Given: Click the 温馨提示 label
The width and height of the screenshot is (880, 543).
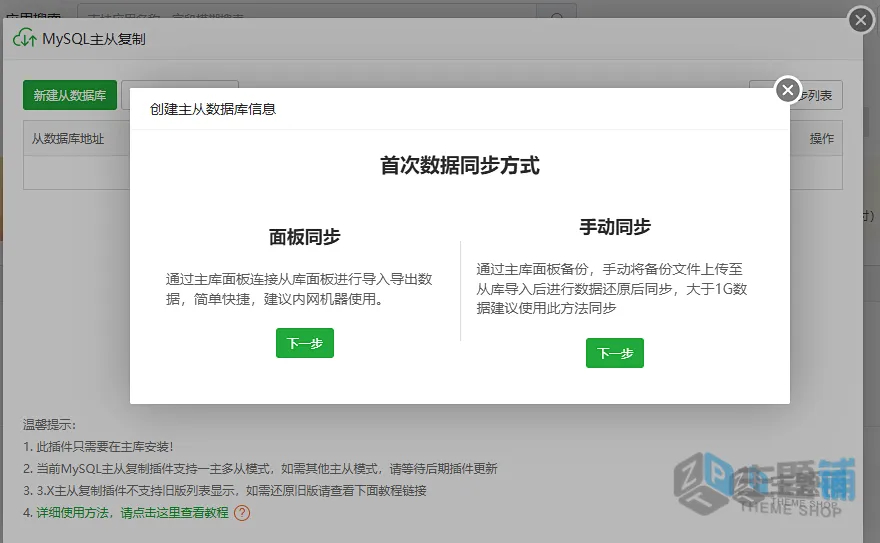Looking at the screenshot, I should tap(49, 425).
